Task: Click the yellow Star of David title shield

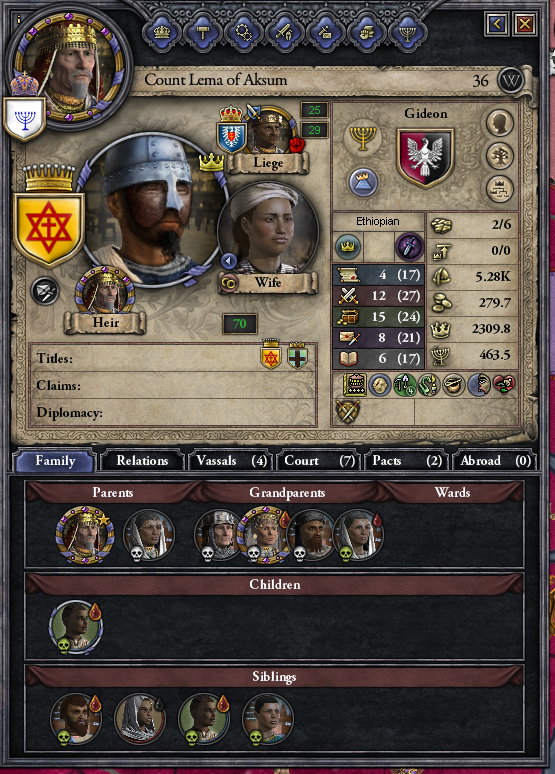Action: [49, 228]
